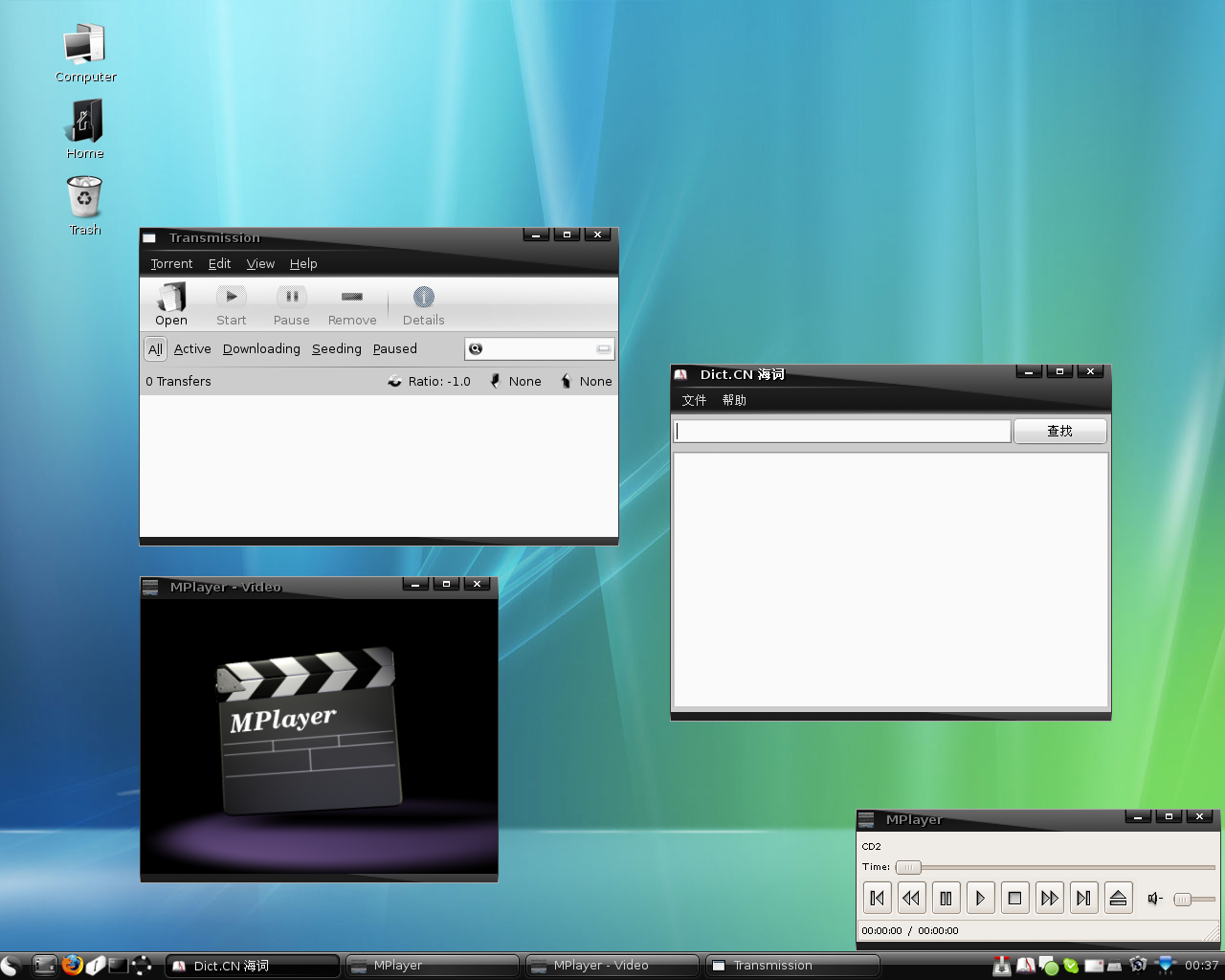
Task: Open the 帮助 menu in Dict.CN
Action: [x=734, y=400]
